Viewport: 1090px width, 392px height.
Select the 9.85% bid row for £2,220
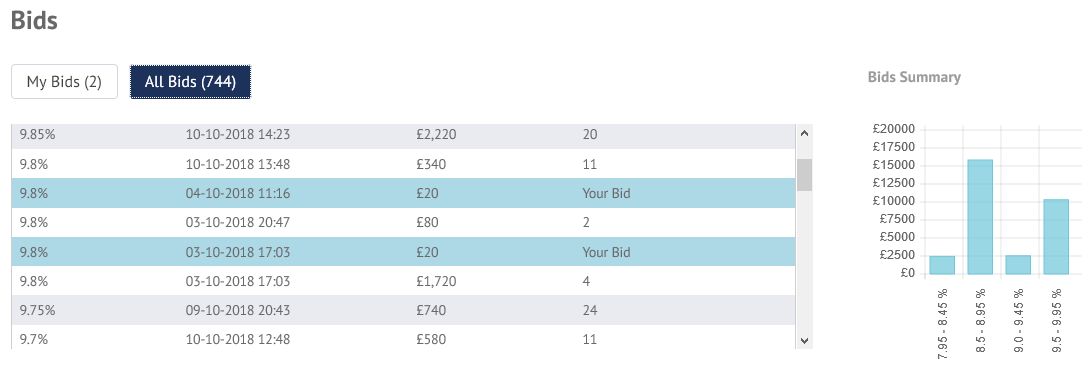point(403,135)
